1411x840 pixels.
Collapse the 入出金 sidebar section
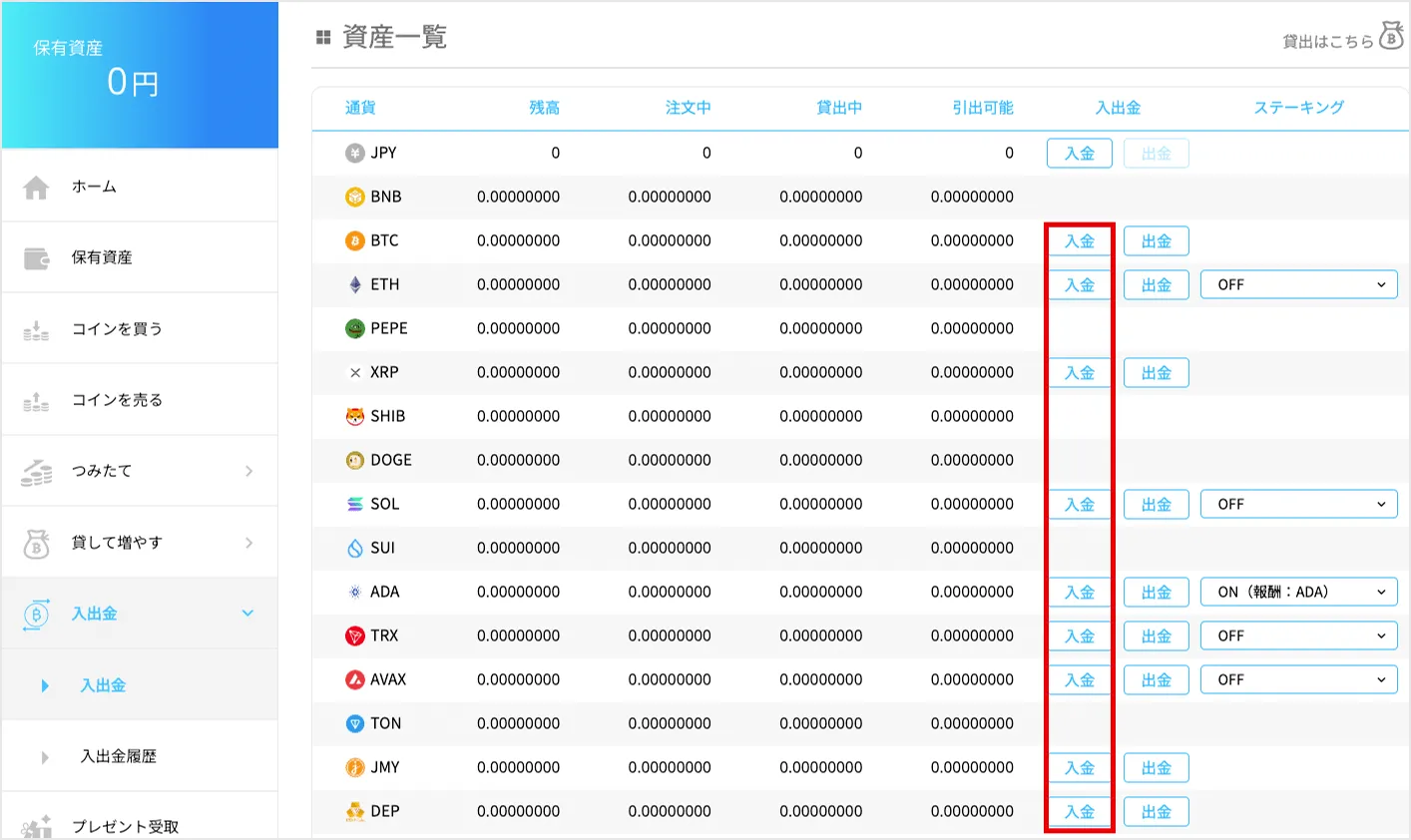(247, 614)
